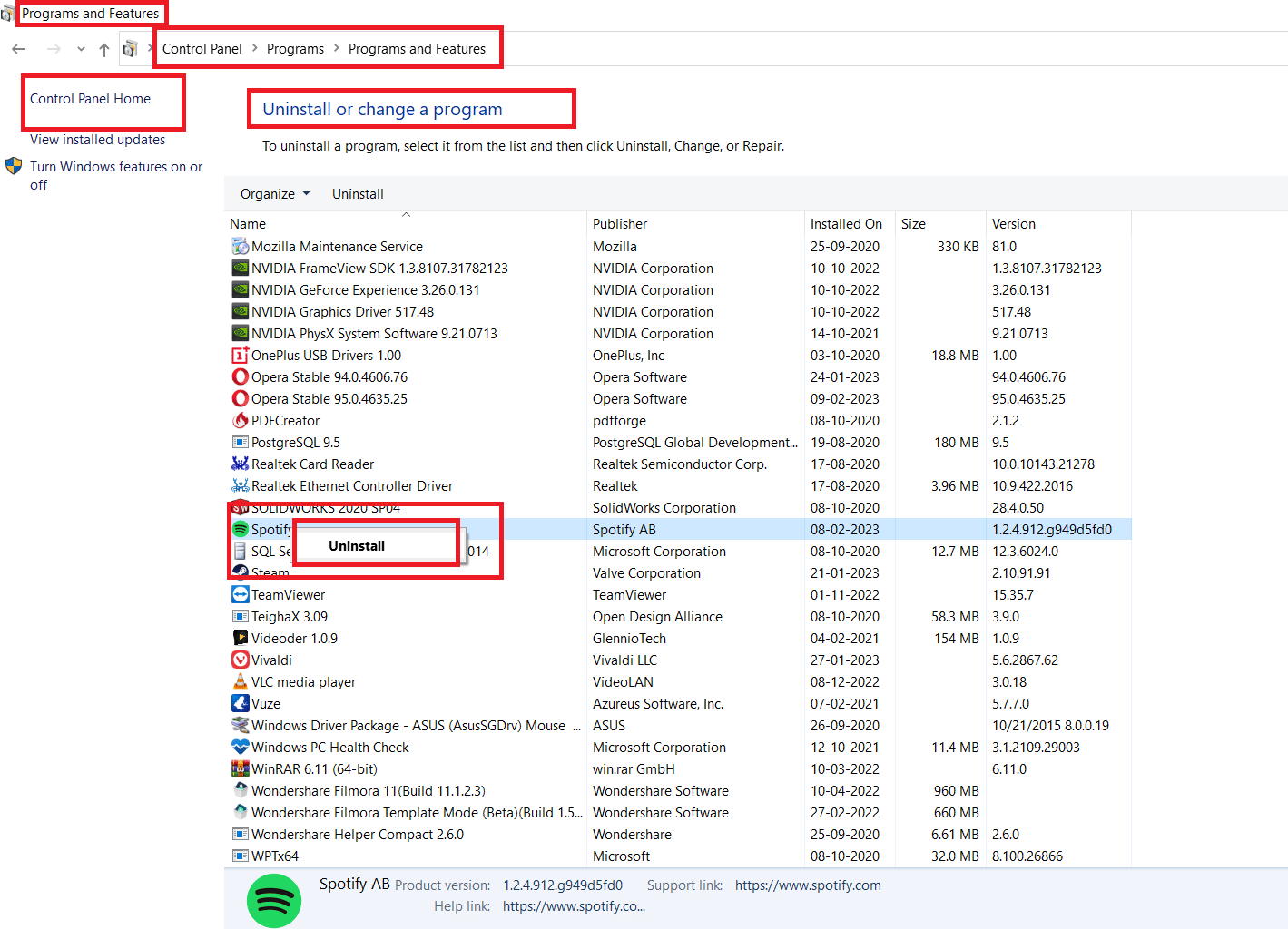Image resolution: width=1288 pixels, height=929 pixels.
Task: Select the GlennioTech publisher cell
Action: pos(629,639)
